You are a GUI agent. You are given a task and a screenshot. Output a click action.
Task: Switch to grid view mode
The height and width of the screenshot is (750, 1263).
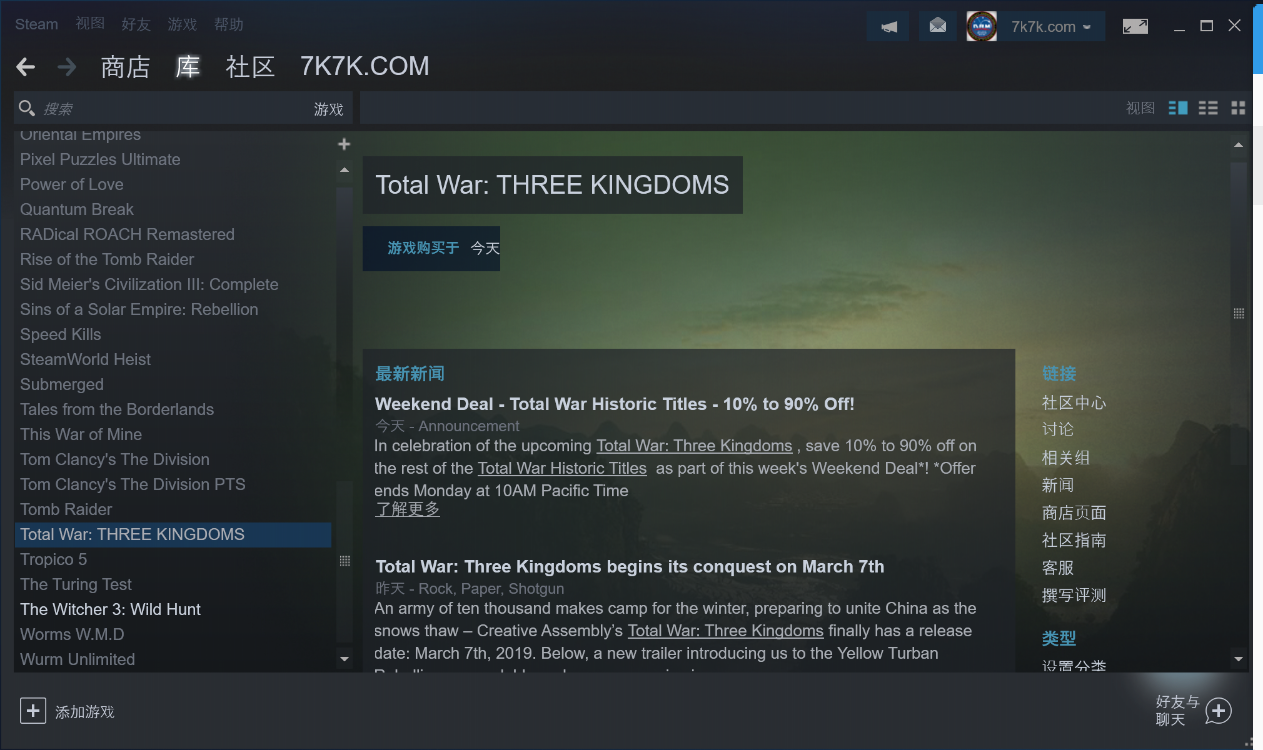1238,108
